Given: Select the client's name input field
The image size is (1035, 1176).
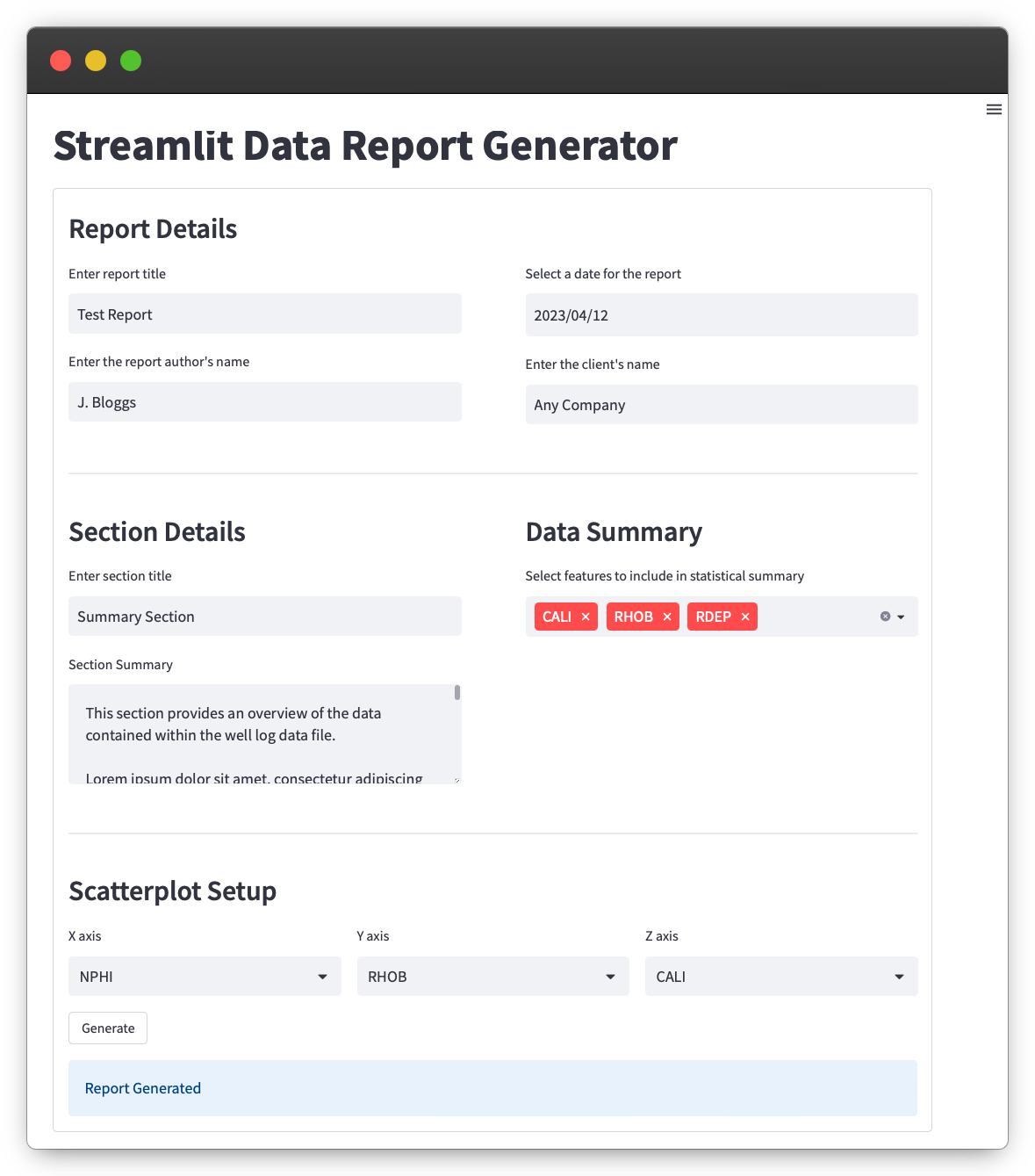Looking at the screenshot, I should pos(721,405).
